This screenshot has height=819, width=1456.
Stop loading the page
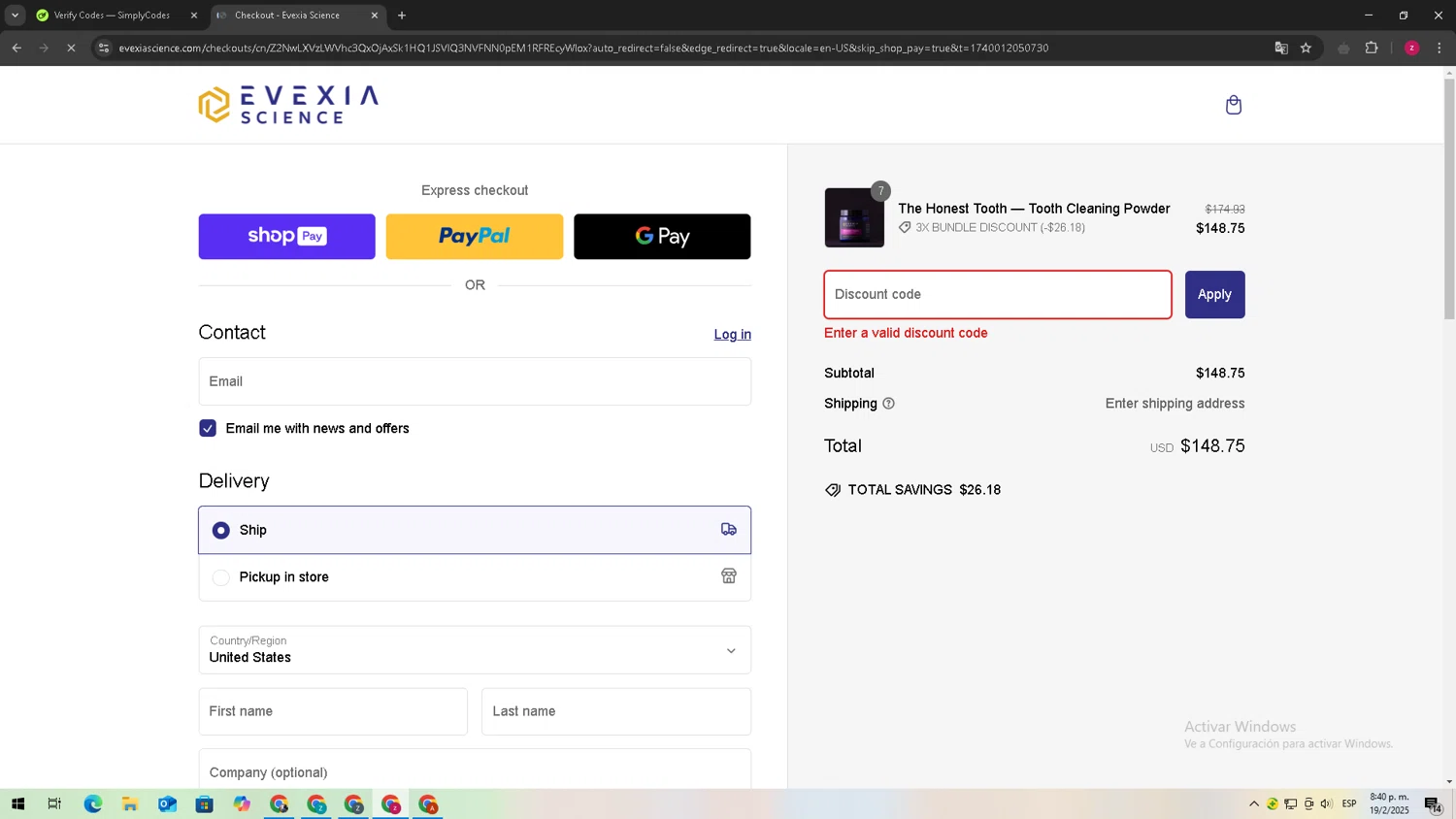(x=71, y=48)
